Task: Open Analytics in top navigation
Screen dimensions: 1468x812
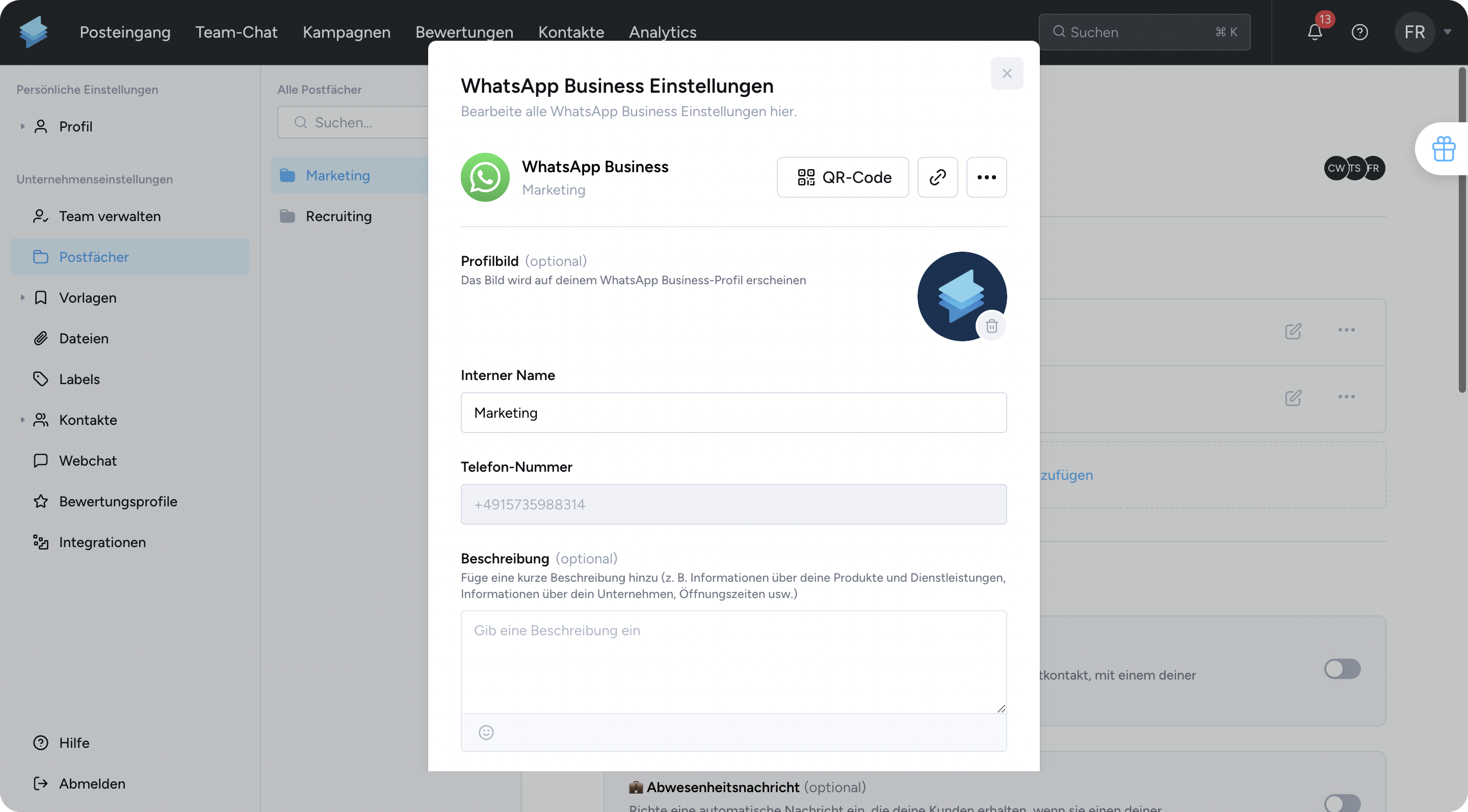Action: coord(662,33)
